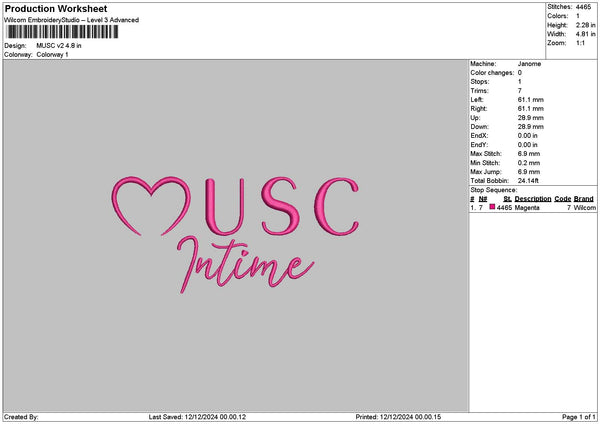Click the Max Stitch 6.9 mm value
This screenshot has height=424, width=600.
coord(529,153)
